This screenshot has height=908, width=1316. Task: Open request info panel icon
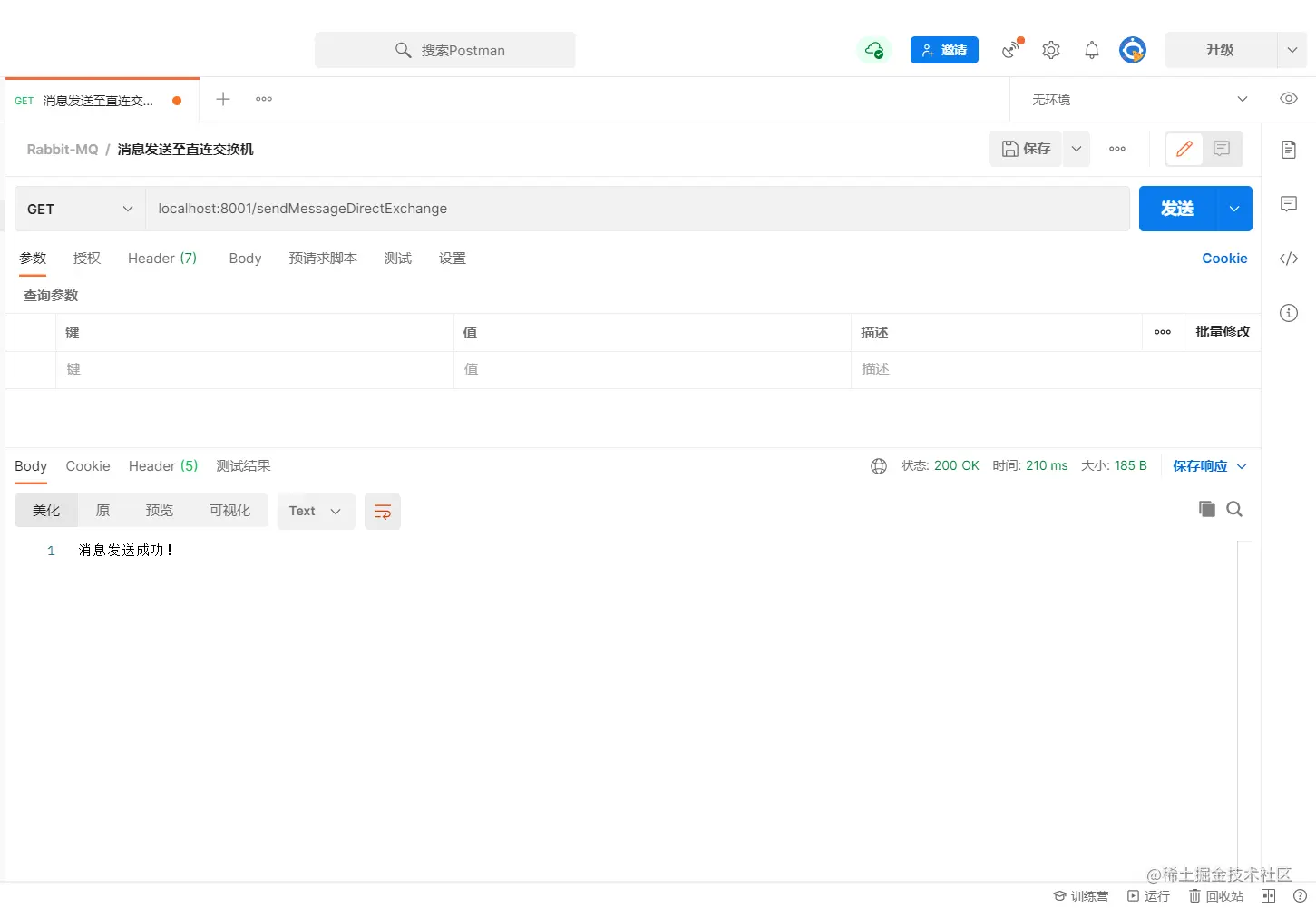[x=1289, y=313]
